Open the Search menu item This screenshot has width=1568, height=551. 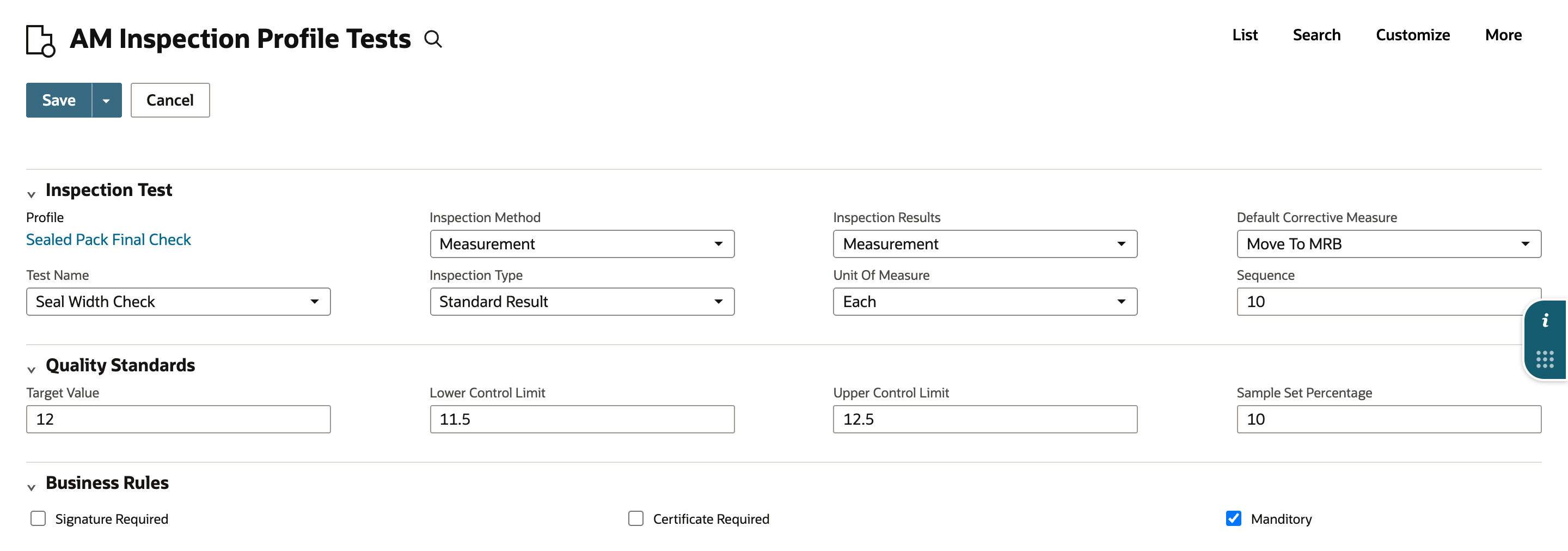(1316, 35)
